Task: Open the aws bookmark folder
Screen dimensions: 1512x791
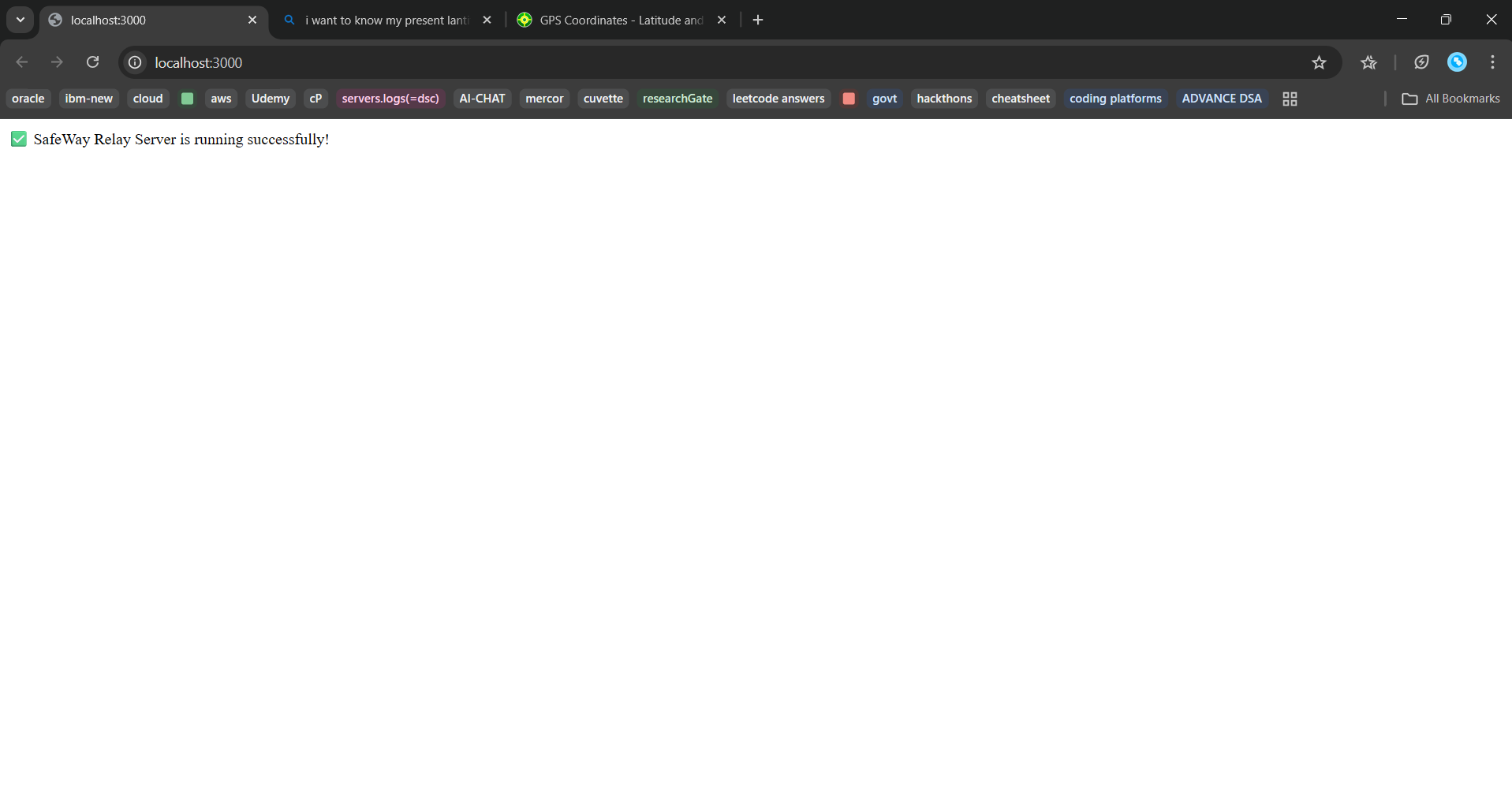Action: [221, 99]
